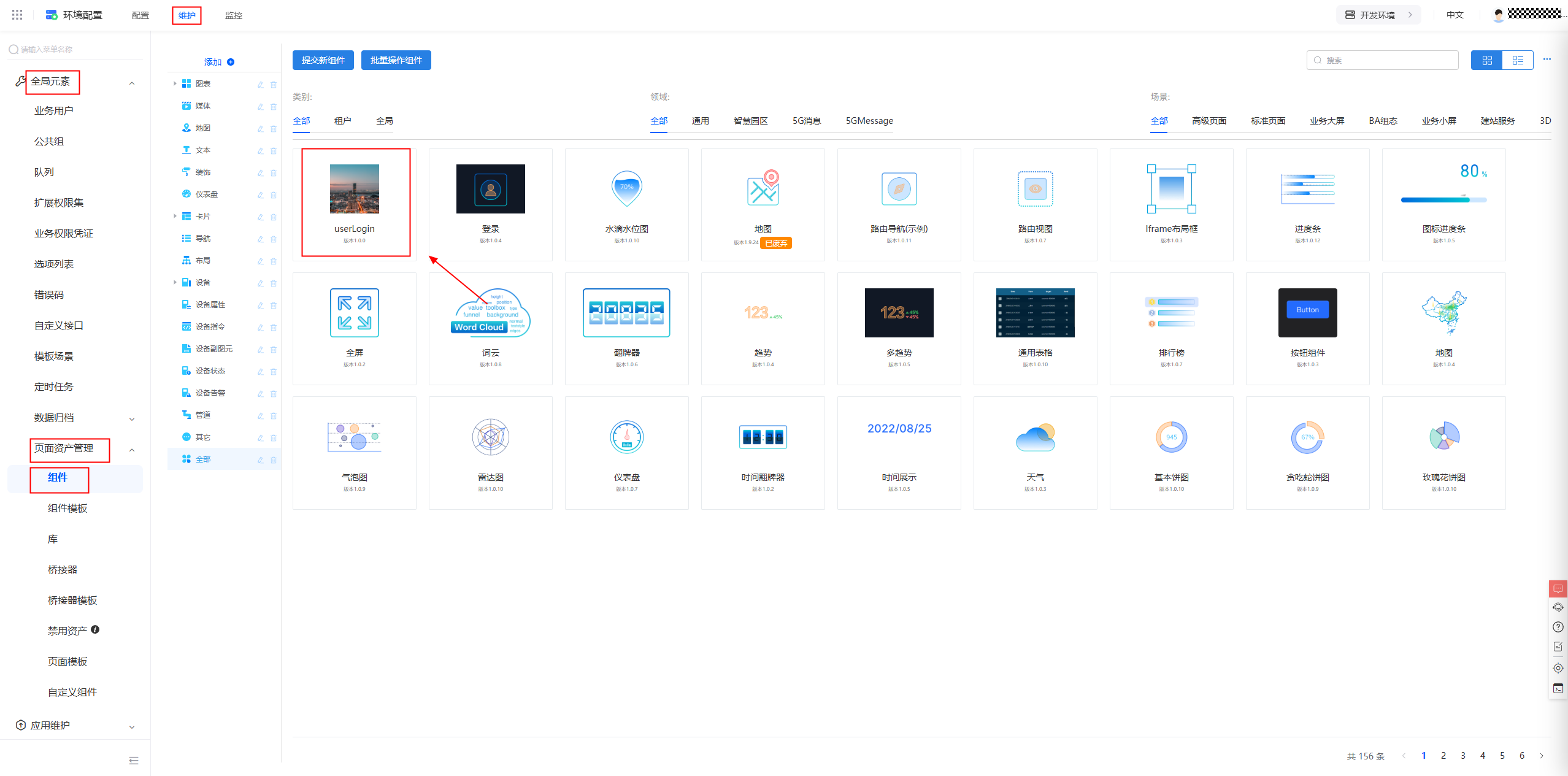This screenshot has width=1568, height=776.
Task: Click the app grid launcher icon
Action: [x=17, y=15]
